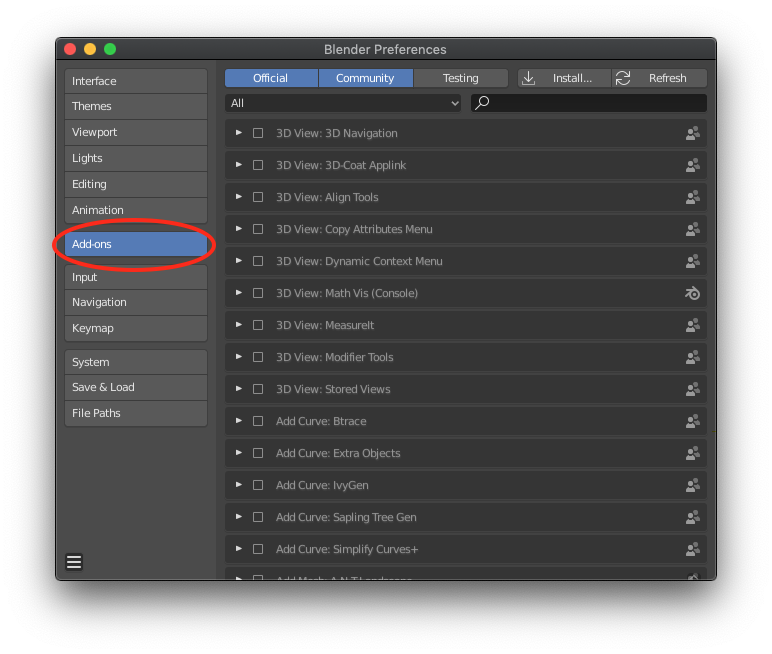Open the Animation preferences section

tap(136, 210)
